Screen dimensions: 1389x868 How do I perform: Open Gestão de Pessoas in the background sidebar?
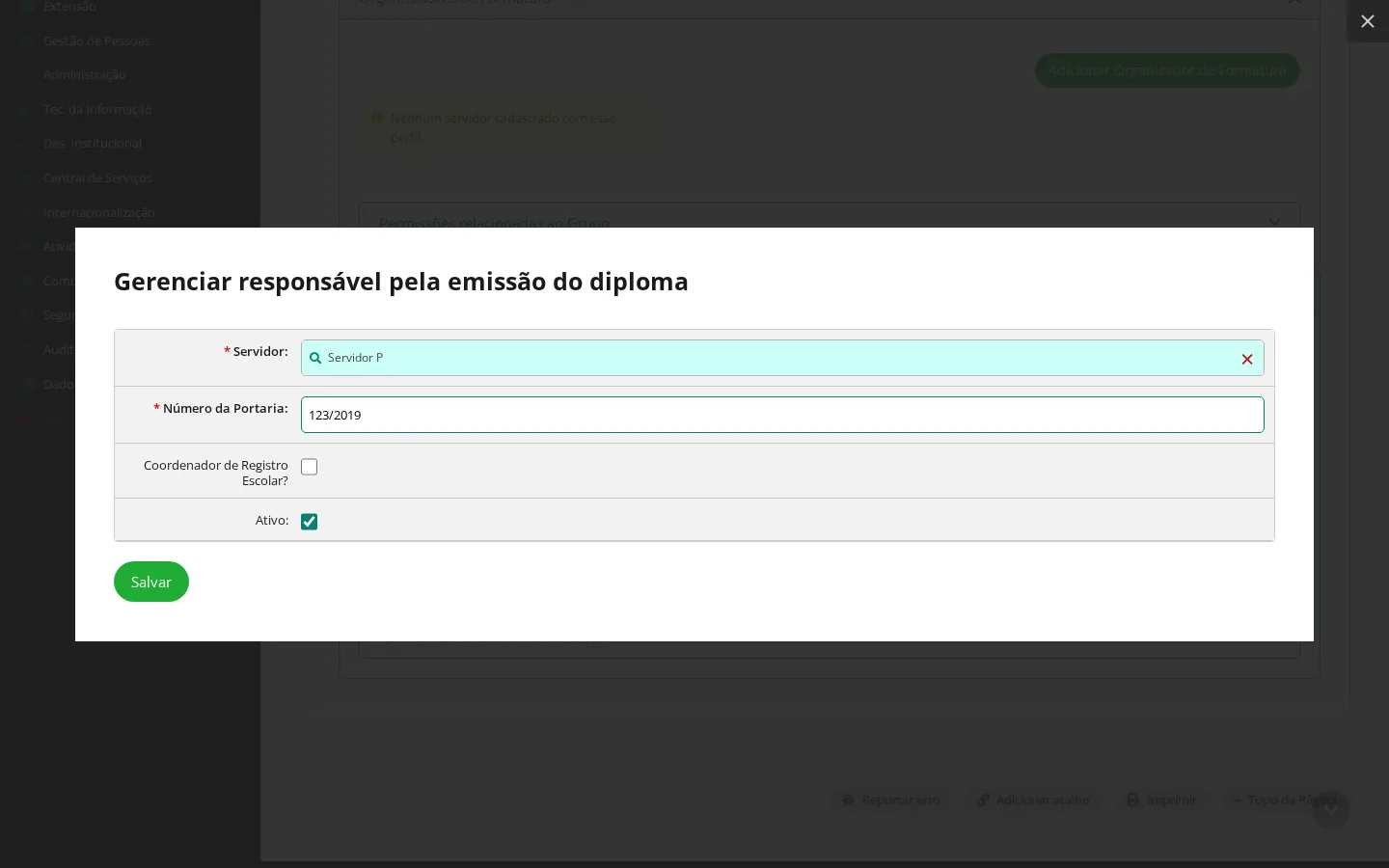(x=96, y=41)
